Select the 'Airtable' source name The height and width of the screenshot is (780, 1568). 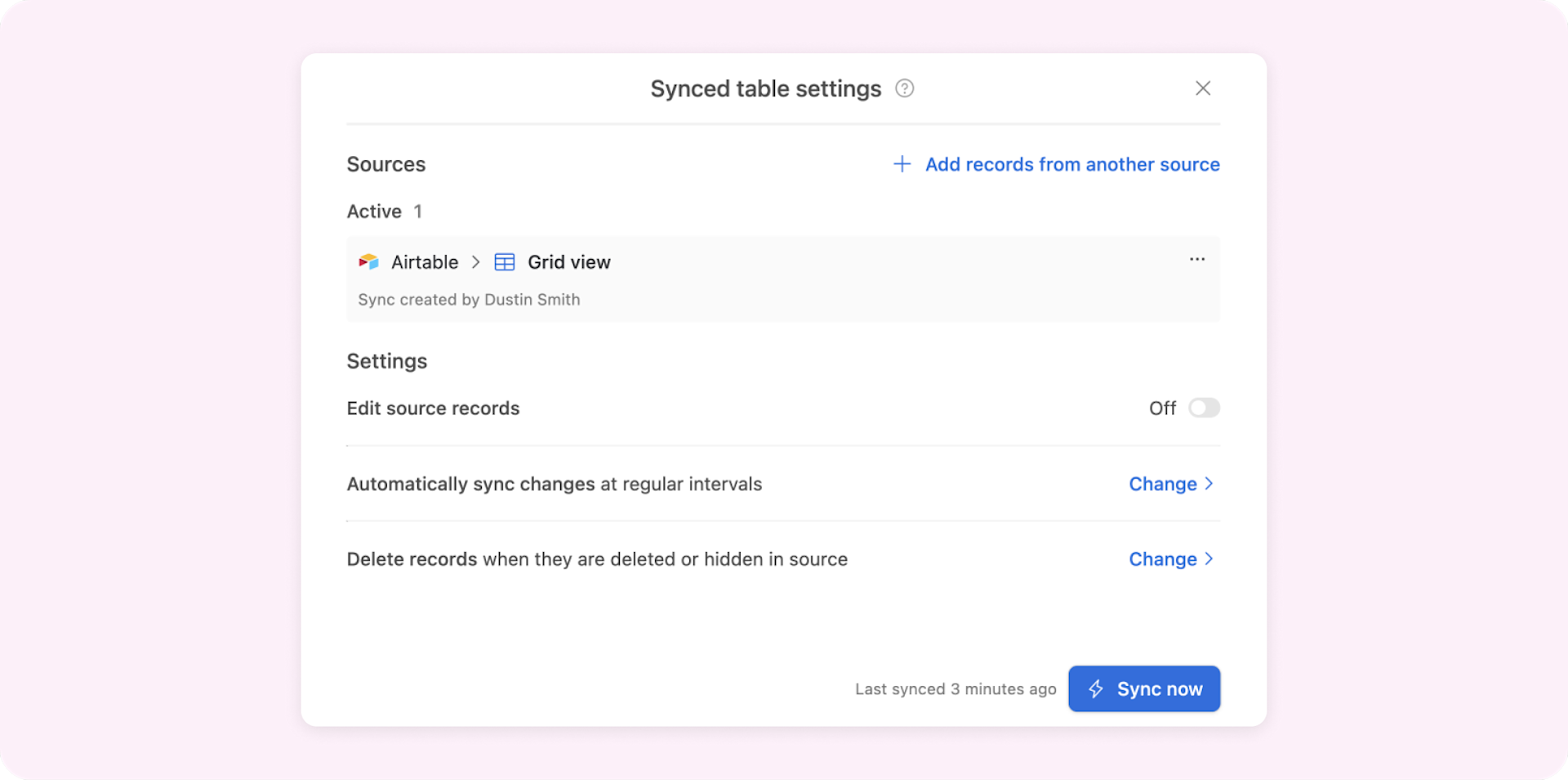click(x=424, y=262)
